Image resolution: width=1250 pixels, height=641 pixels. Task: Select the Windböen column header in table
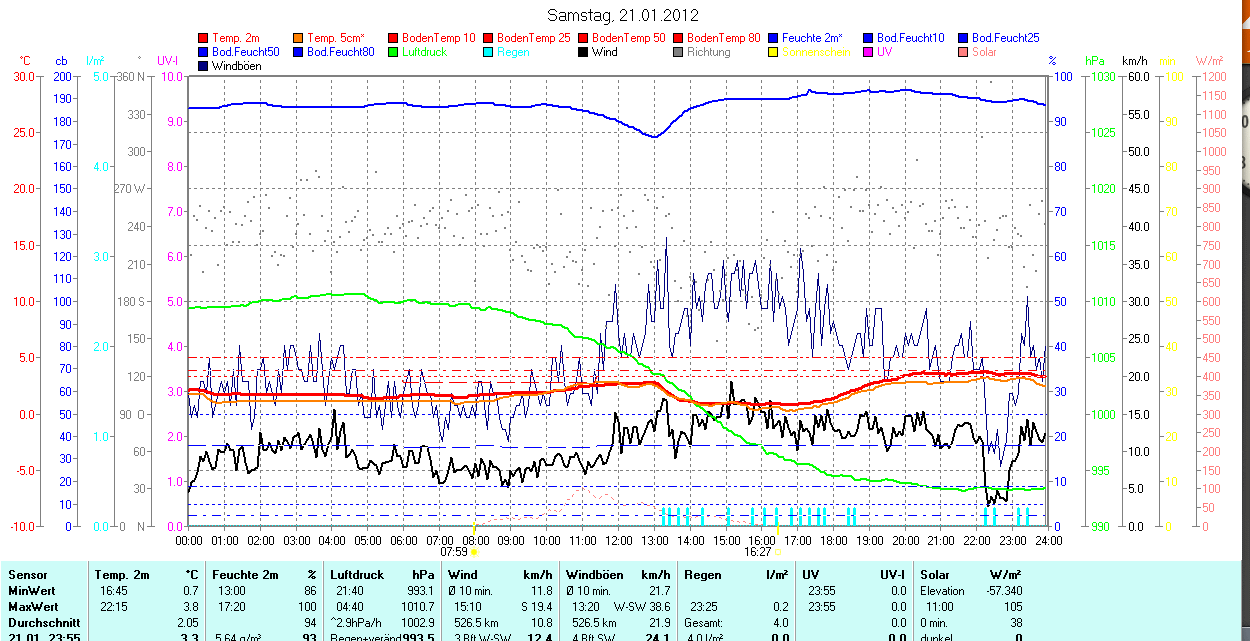(x=594, y=575)
